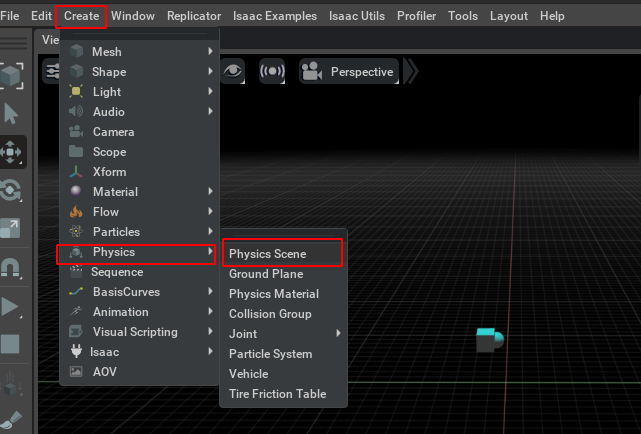Click the Isaac plug icon
This screenshot has height=434, width=641.
[76, 351]
